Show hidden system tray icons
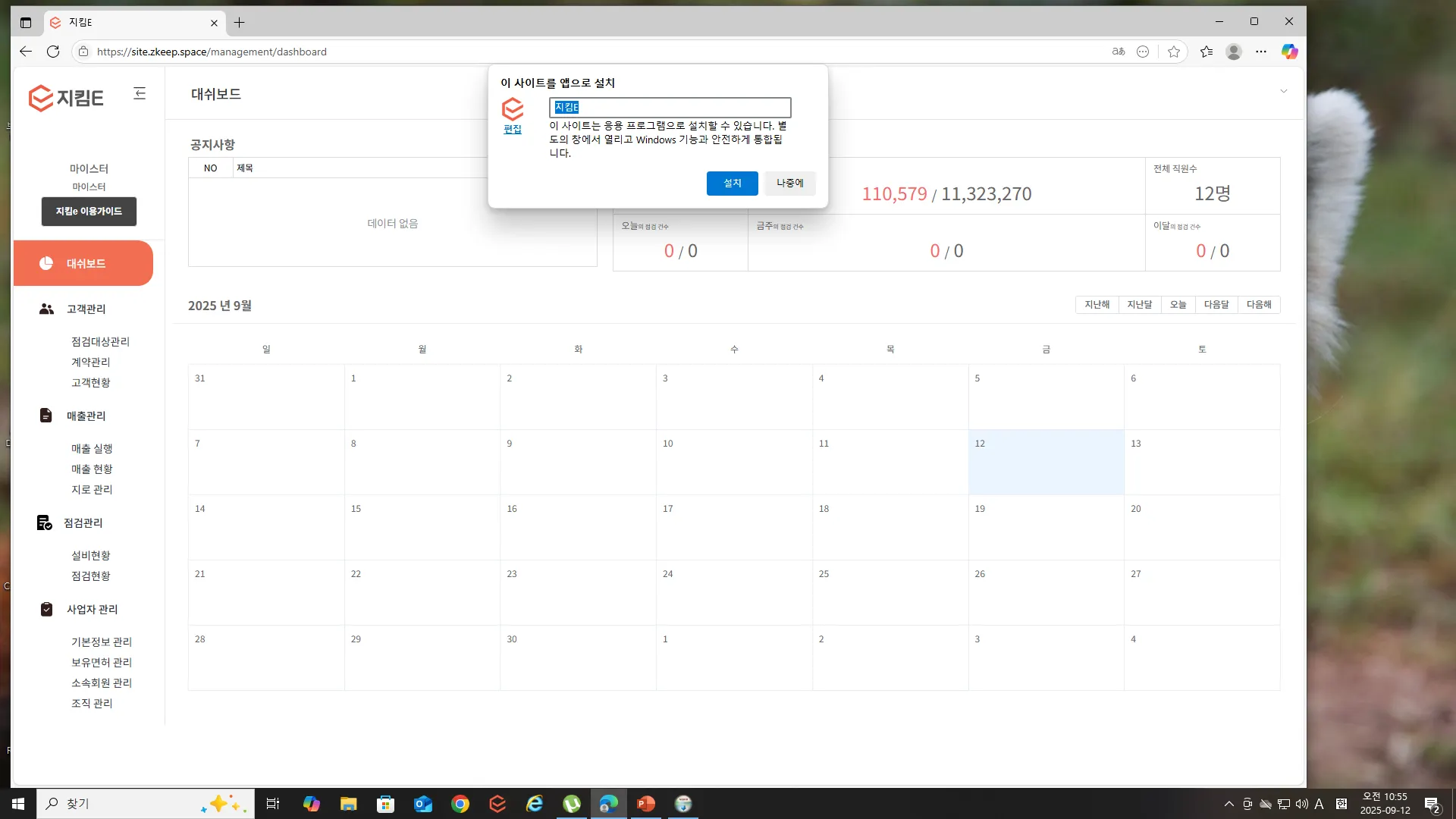The width and height of the screenshot is (1456, 819). [1228, 804]
